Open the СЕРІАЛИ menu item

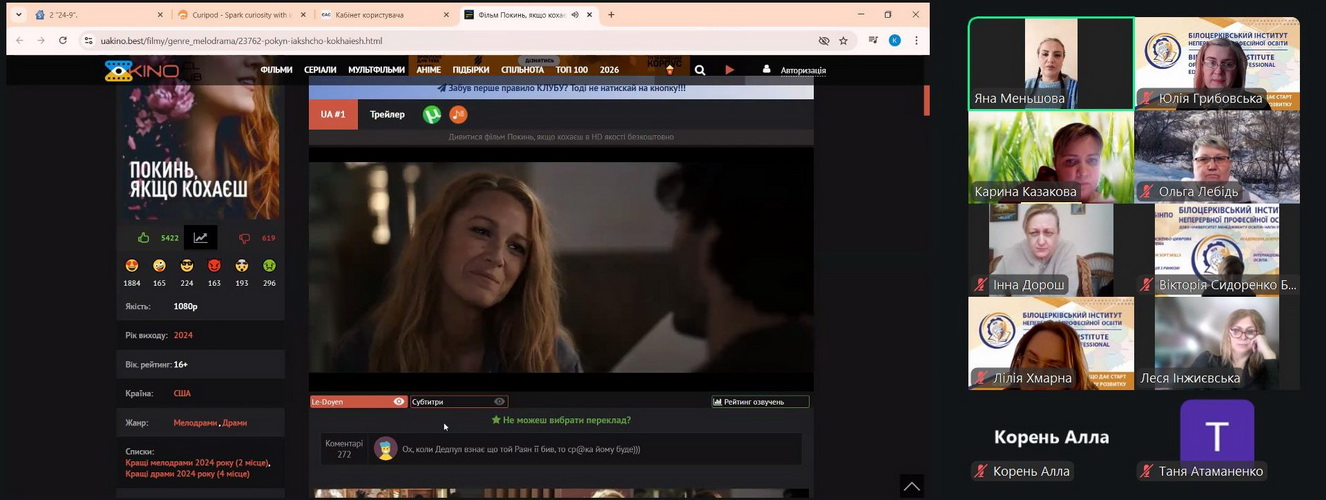[320, 70]
